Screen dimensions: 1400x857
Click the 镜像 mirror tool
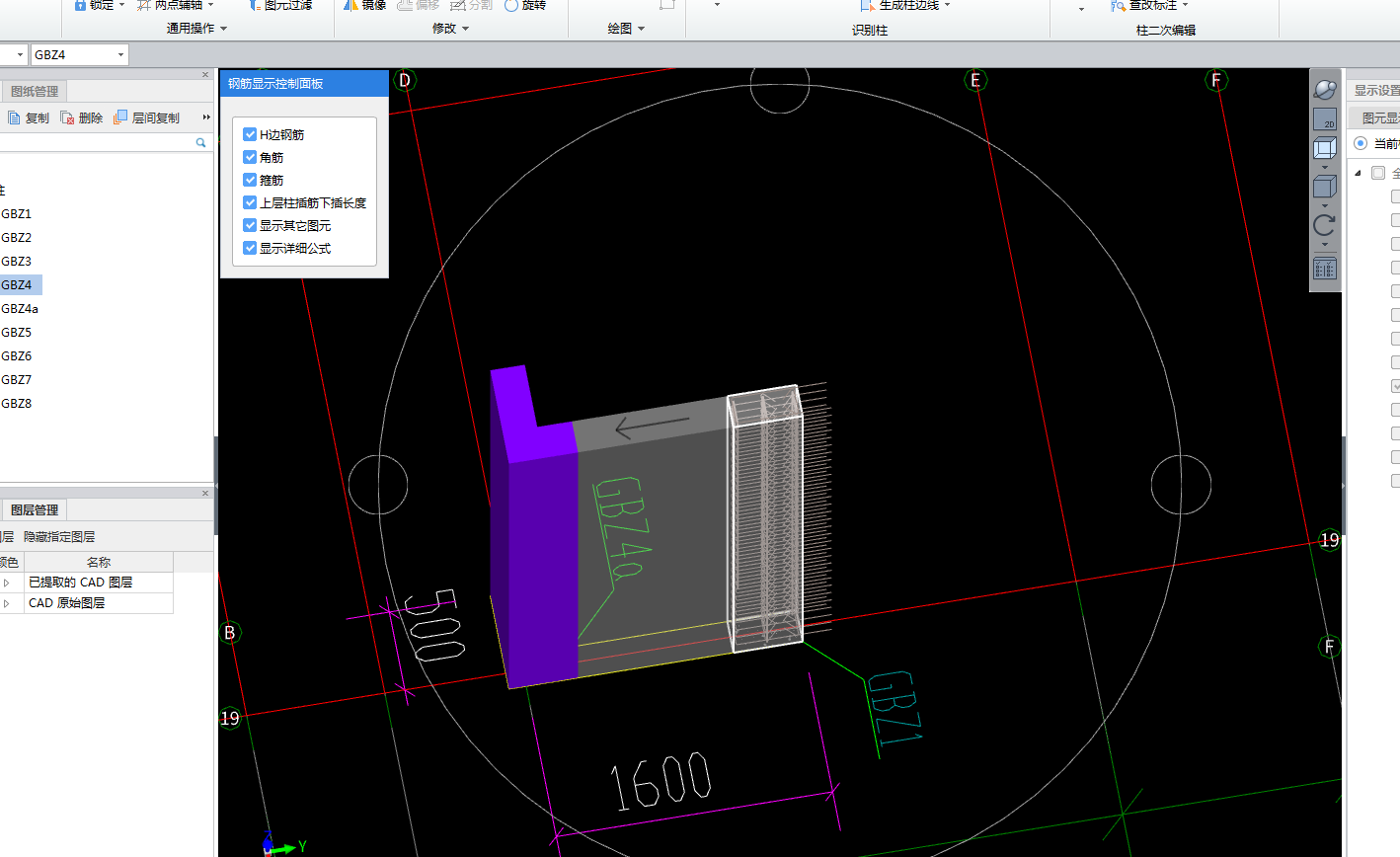pyautogui.click(x=364, y=5)
